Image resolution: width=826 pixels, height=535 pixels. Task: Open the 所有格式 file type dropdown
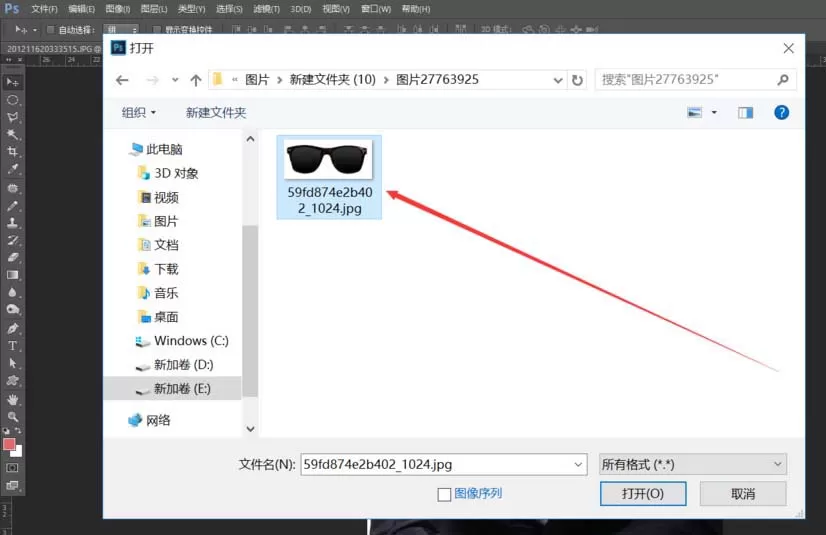click(x=693, y=464)
